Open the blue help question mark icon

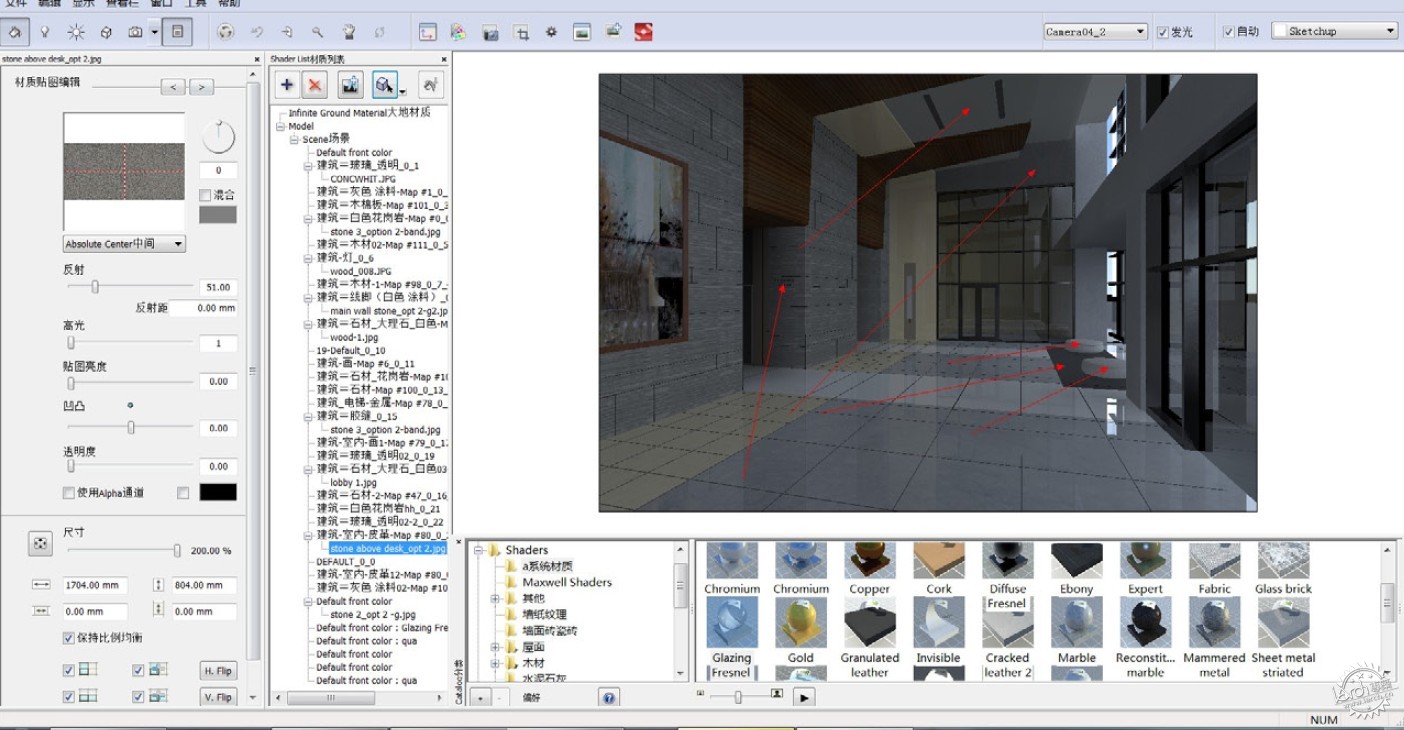608,698
